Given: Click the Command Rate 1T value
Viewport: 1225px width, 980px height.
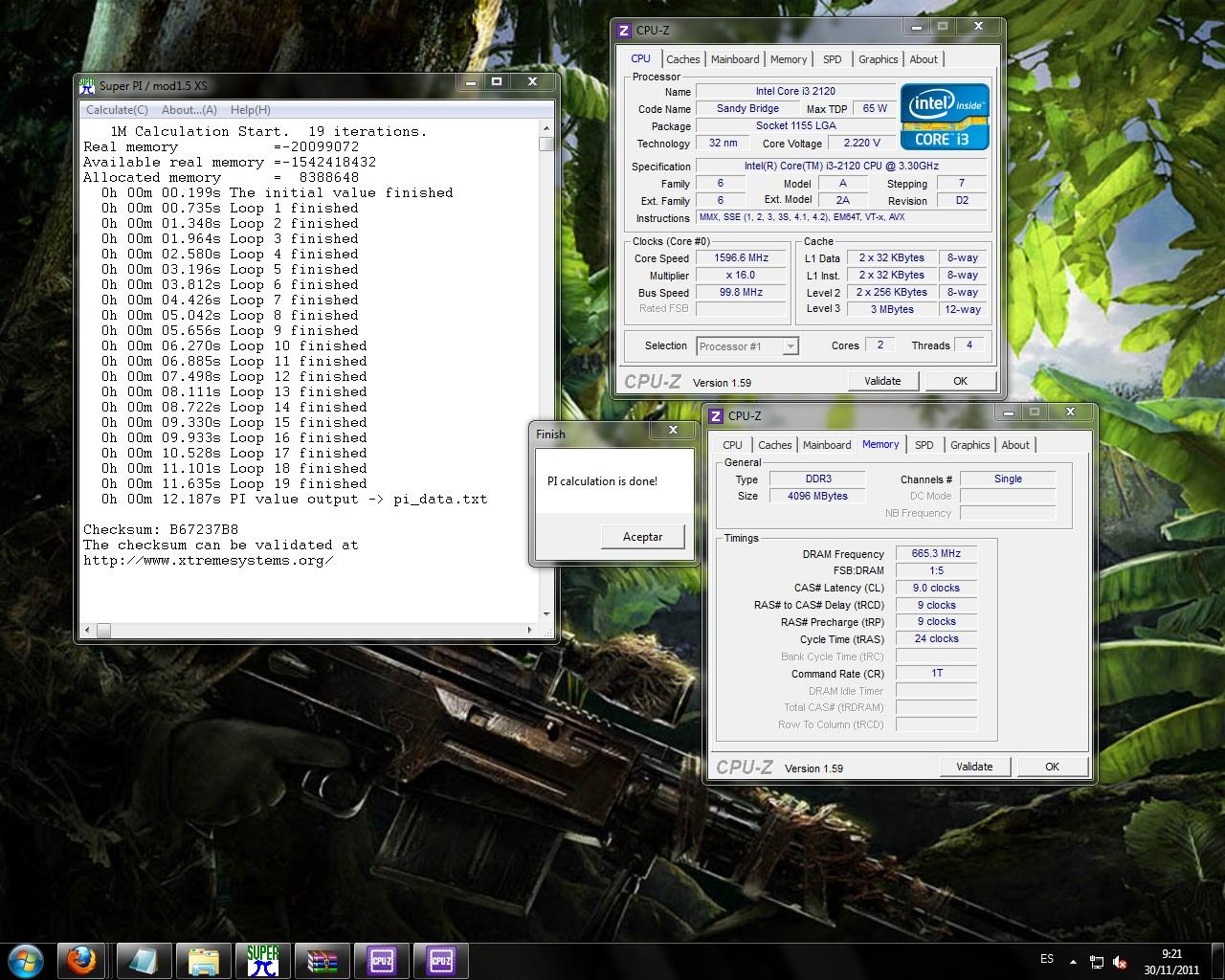Looking at the screenshot, I should coord(936,674).
